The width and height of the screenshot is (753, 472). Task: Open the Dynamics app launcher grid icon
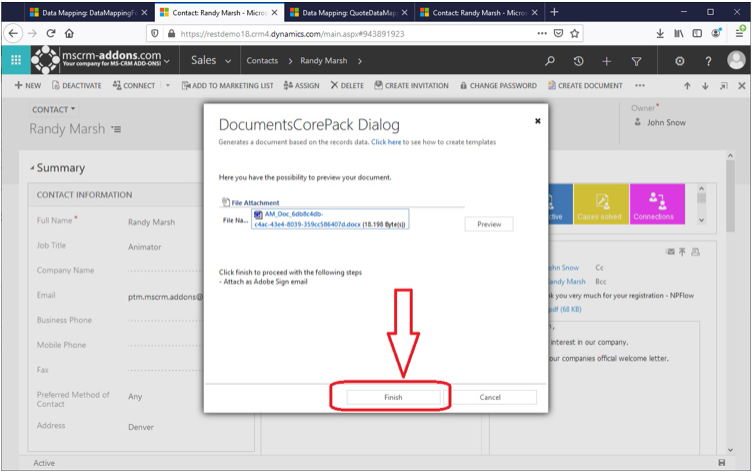(x=16, y=60)
